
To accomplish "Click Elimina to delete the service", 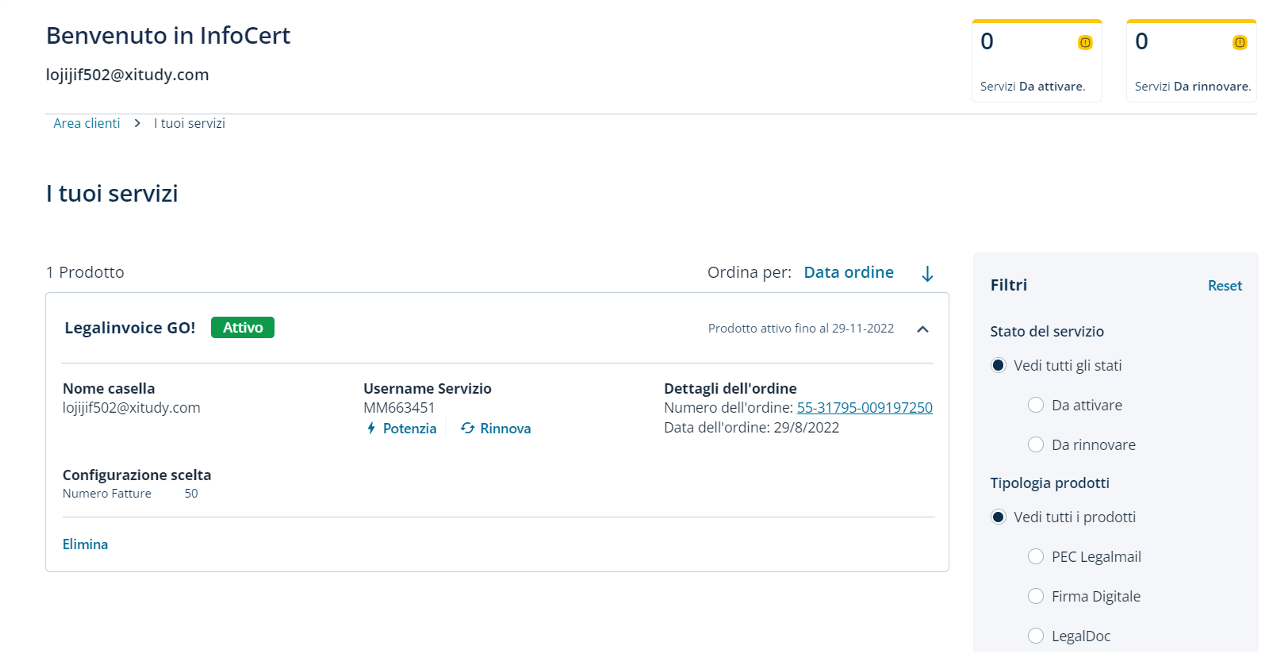I will [85, 544].
